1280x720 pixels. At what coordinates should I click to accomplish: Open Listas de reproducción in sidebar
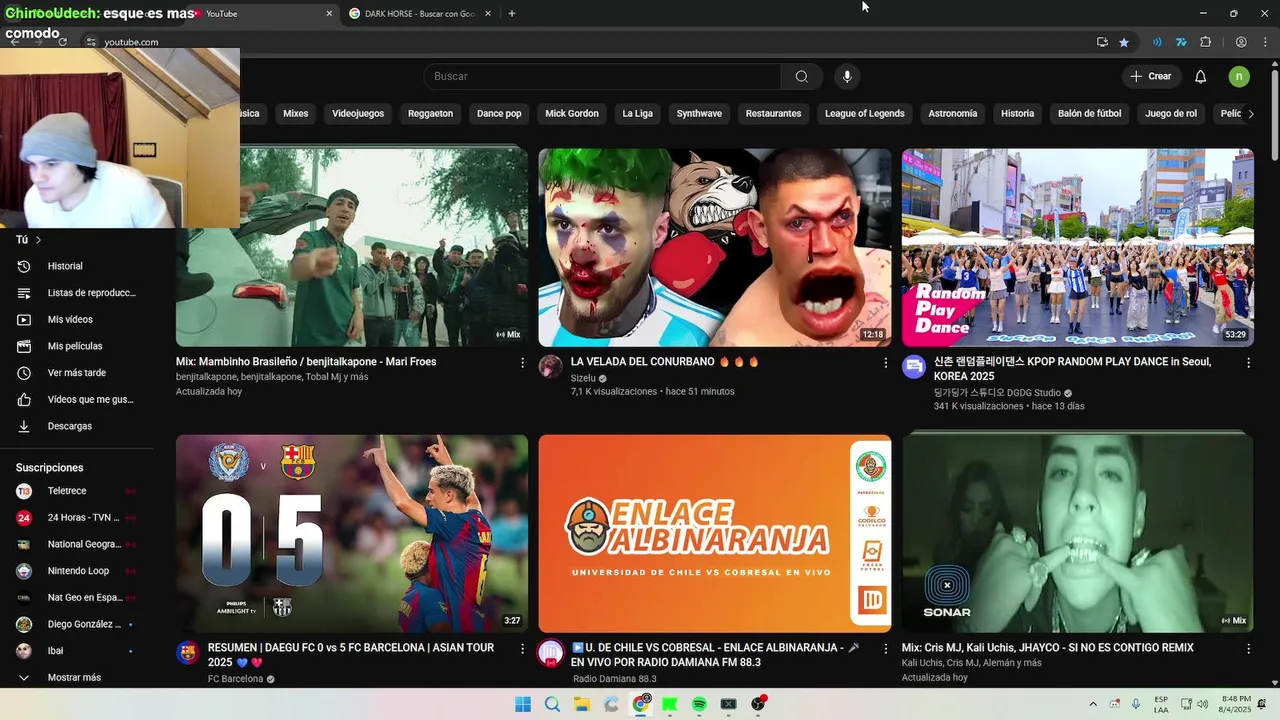click(77, 293)
